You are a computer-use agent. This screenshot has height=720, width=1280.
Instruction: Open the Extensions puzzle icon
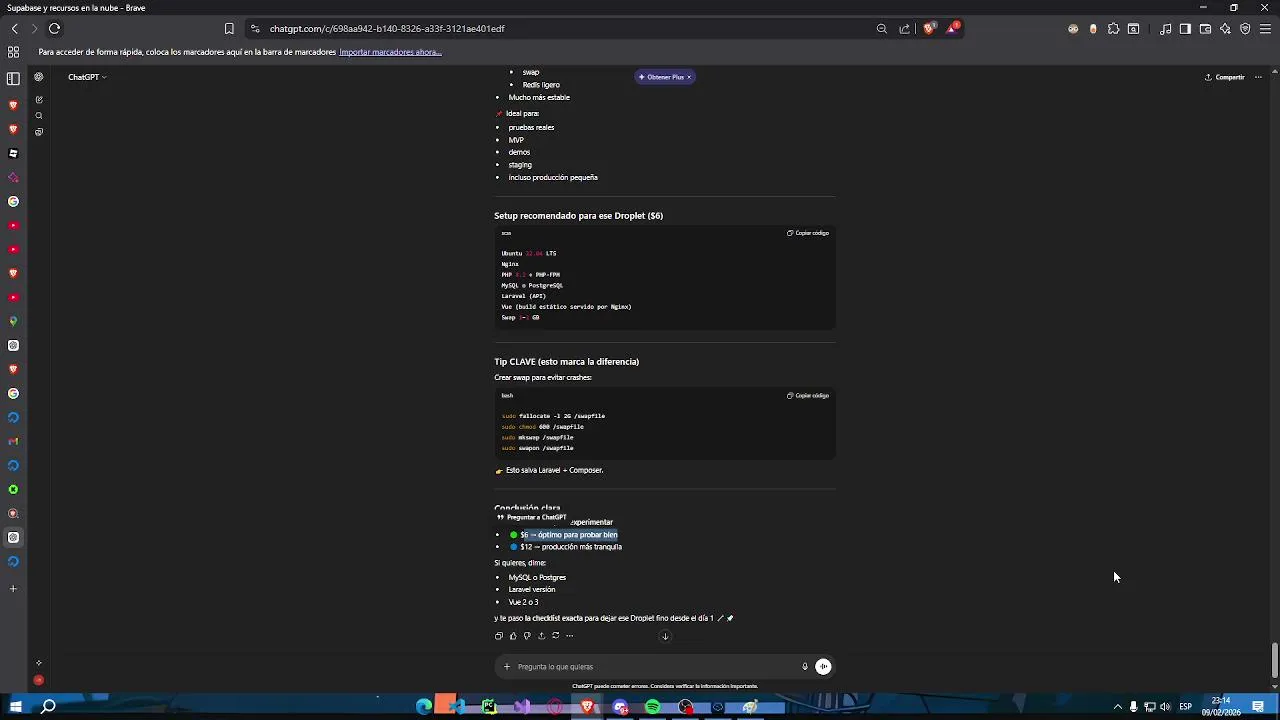[1113, 29]
